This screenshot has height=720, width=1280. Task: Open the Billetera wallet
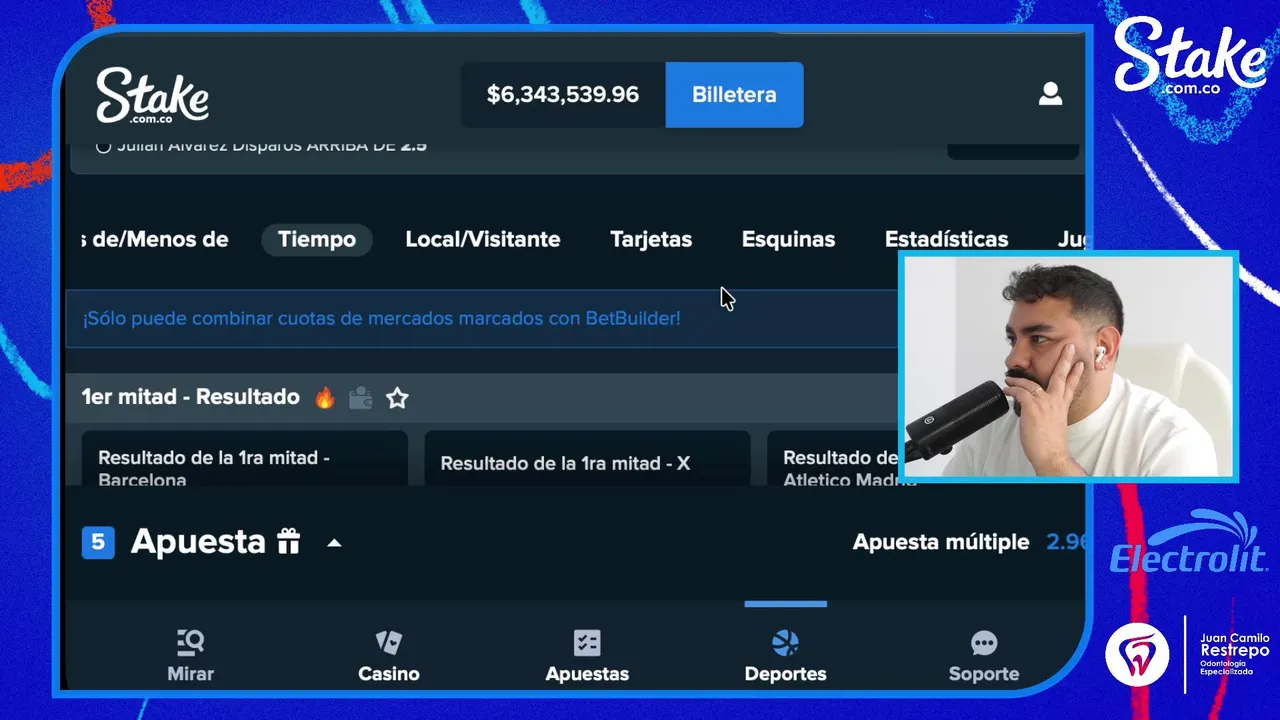tap(734, 95)
